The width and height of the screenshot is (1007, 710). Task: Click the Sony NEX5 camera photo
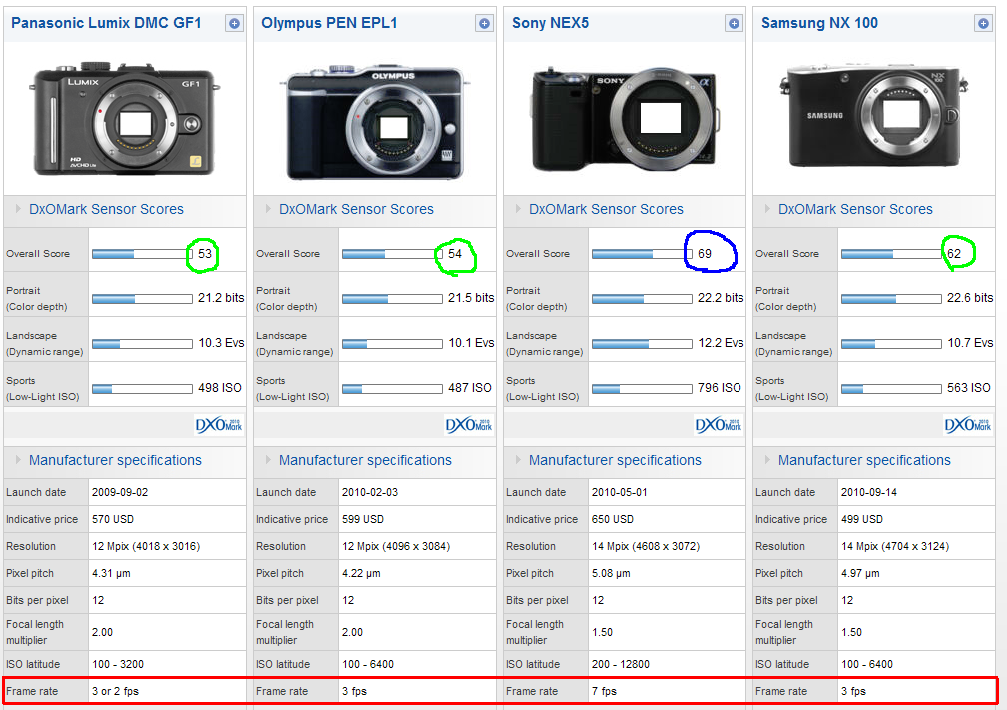pos(624,120)
